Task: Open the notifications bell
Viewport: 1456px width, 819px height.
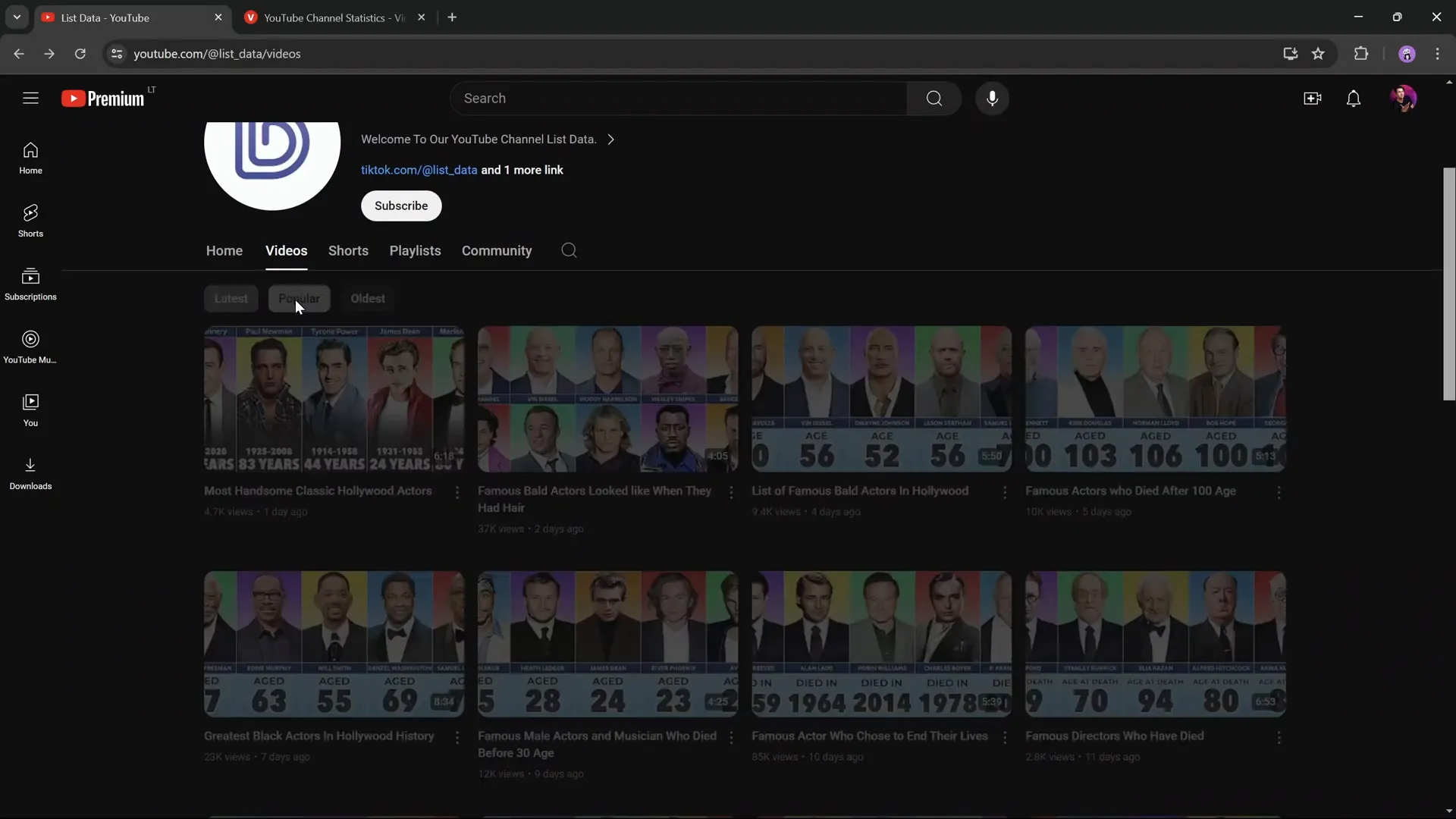Action: (x=1354, y=98)
